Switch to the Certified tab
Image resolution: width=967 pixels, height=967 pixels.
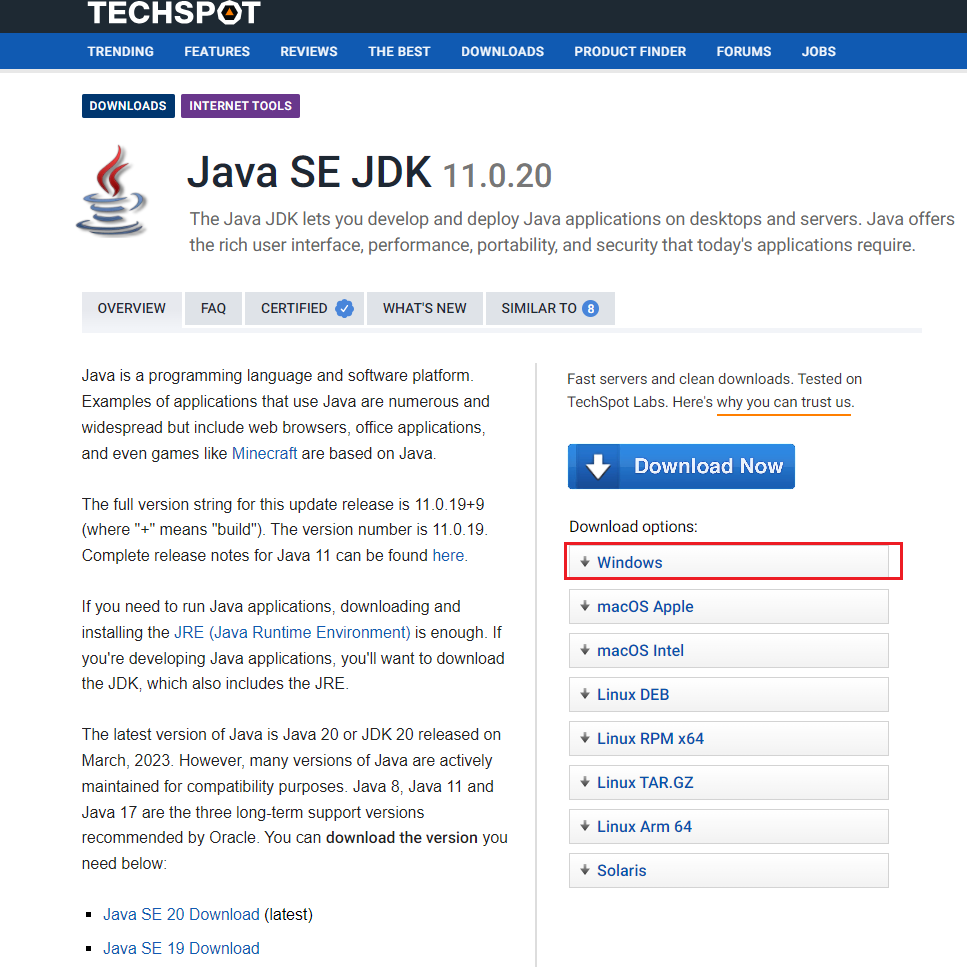305,308
